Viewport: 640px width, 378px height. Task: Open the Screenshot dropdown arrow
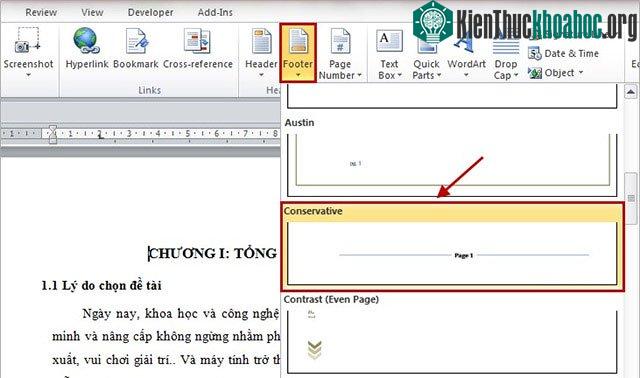point(28,75)
